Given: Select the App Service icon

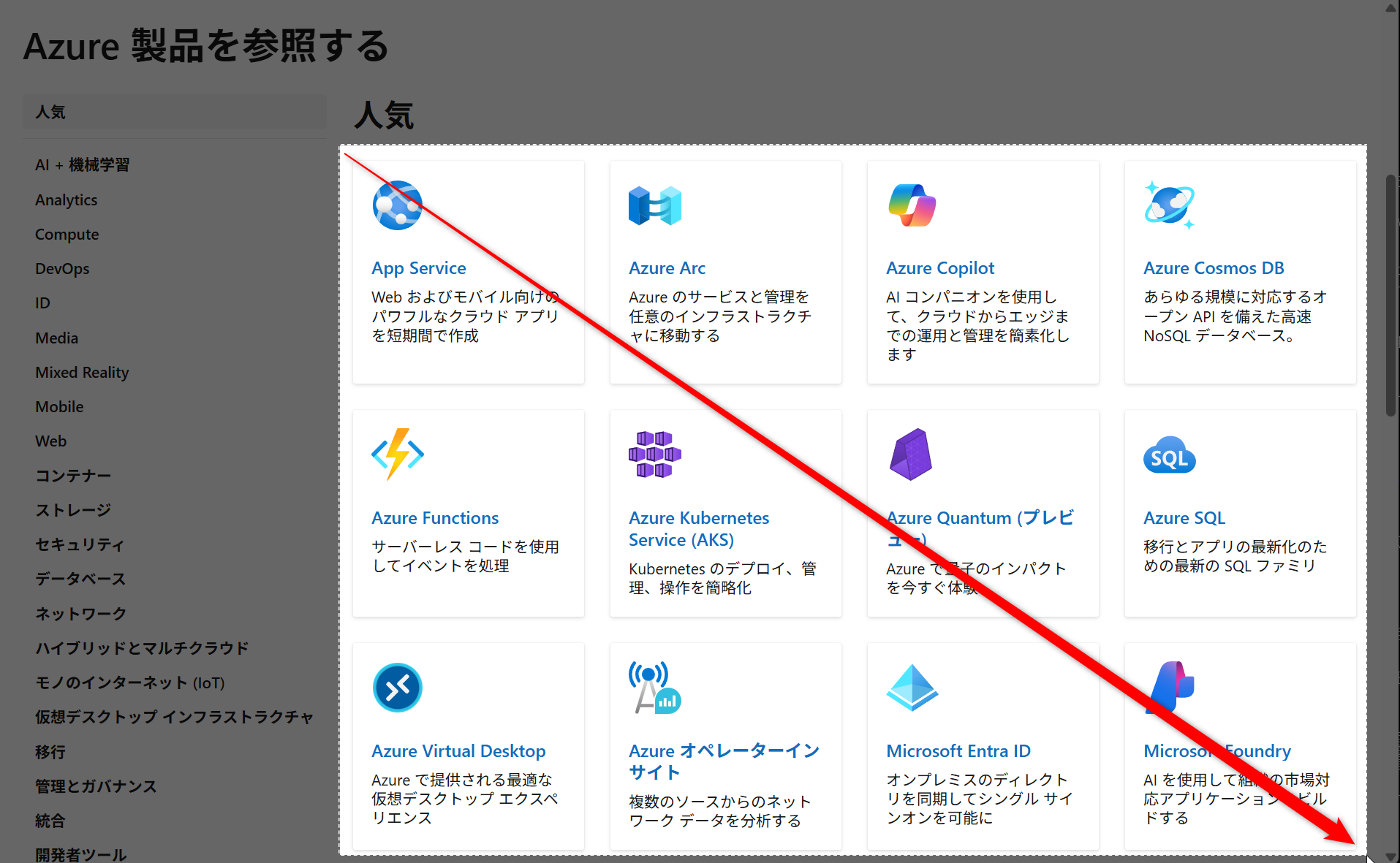Looking at the screenshot, I should 397,205.
